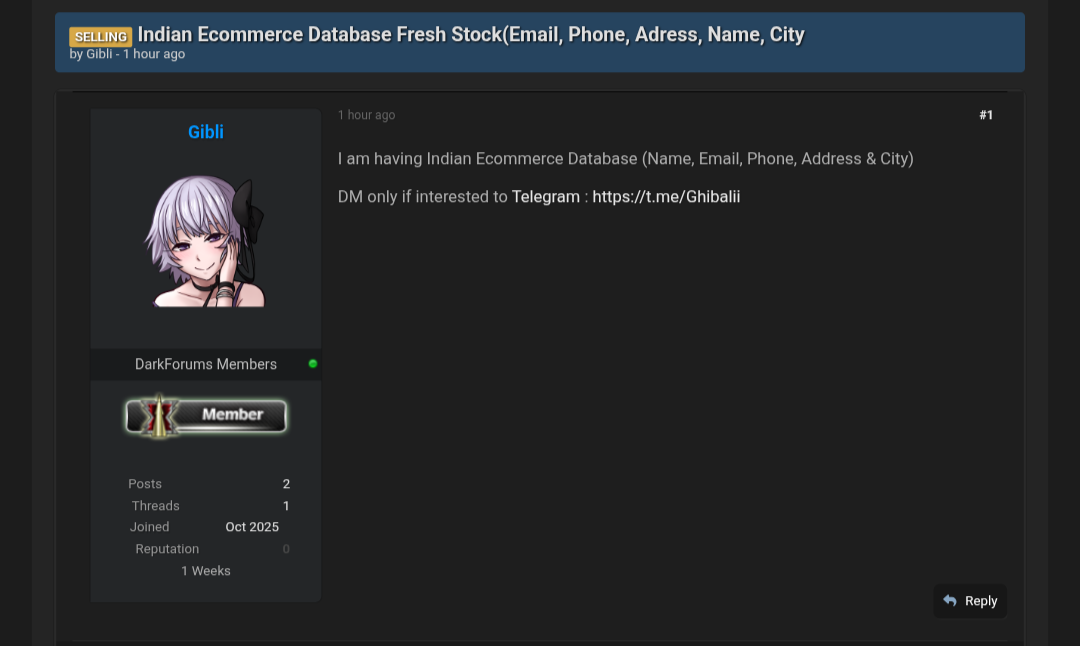Image resolution: width=1080 pixels, height=646 pixels.
Task: Click the post's 1 hour ago timestamp
Action: tap(366, 115)
